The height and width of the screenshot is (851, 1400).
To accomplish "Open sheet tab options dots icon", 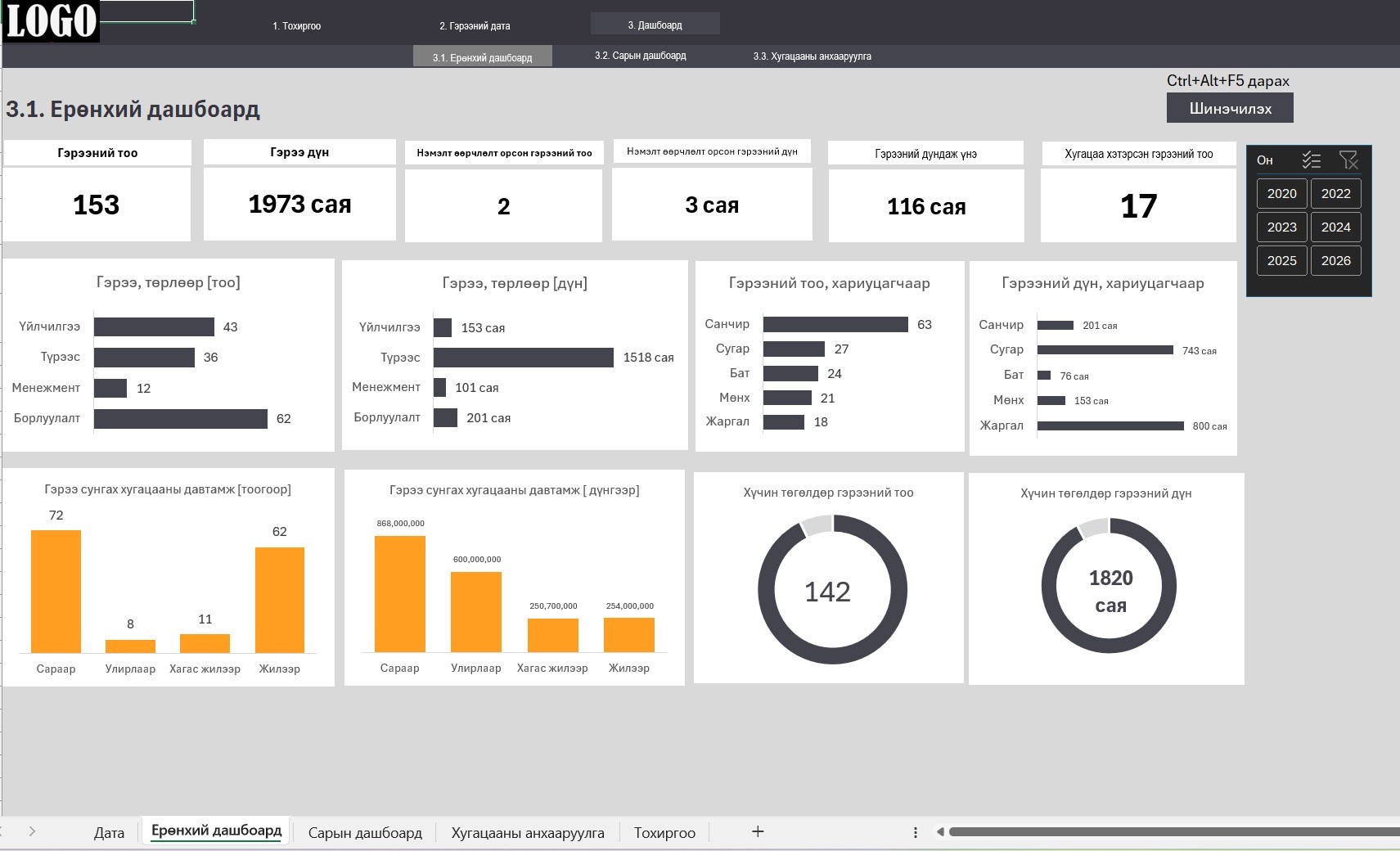I will point(915,832).
